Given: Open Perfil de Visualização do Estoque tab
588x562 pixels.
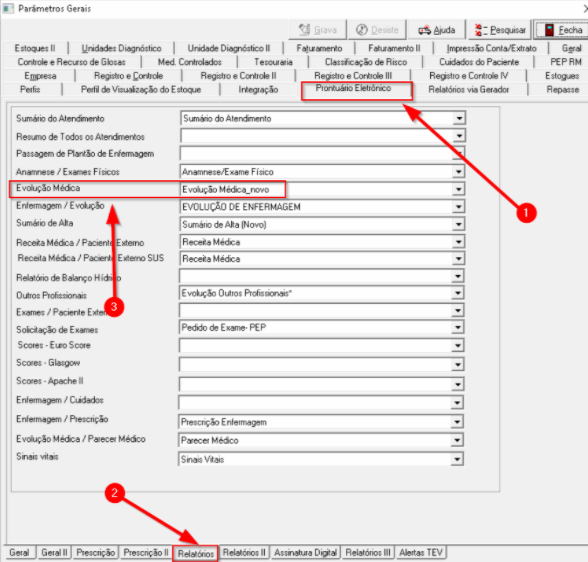Looking at the screenshot, I should click(x=141, y=90).
